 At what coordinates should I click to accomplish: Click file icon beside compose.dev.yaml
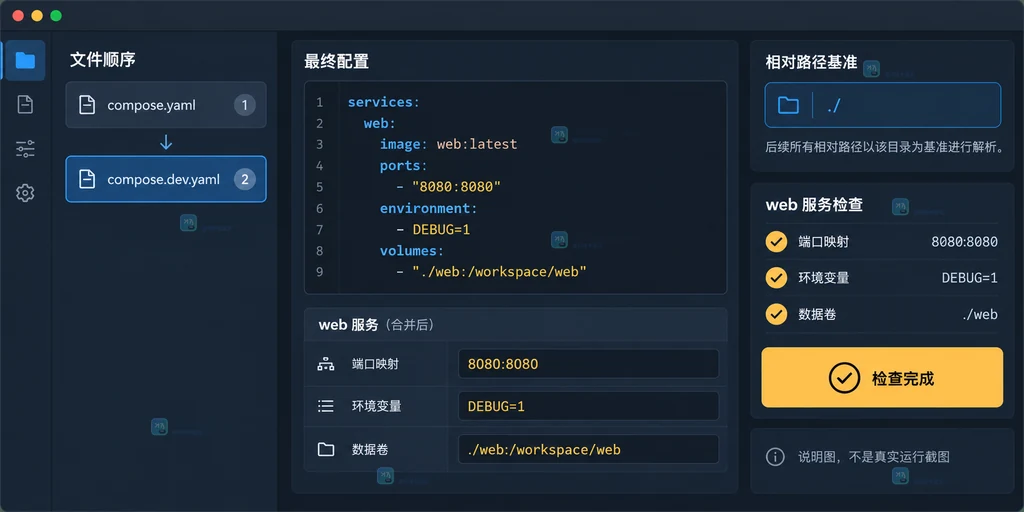[87, 180]
